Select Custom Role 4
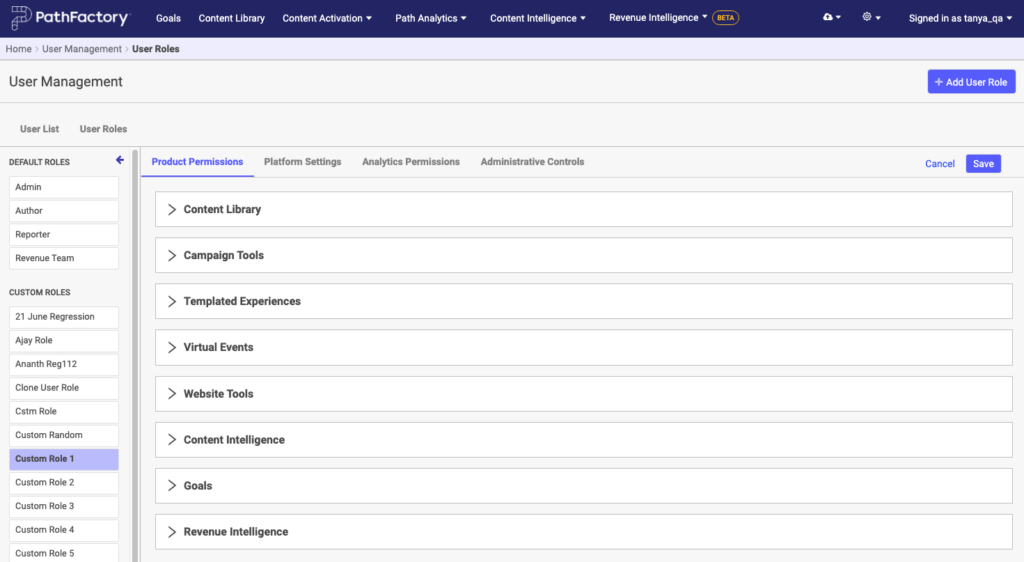Screen dimensions: 1024x562 tap(64, 529)
